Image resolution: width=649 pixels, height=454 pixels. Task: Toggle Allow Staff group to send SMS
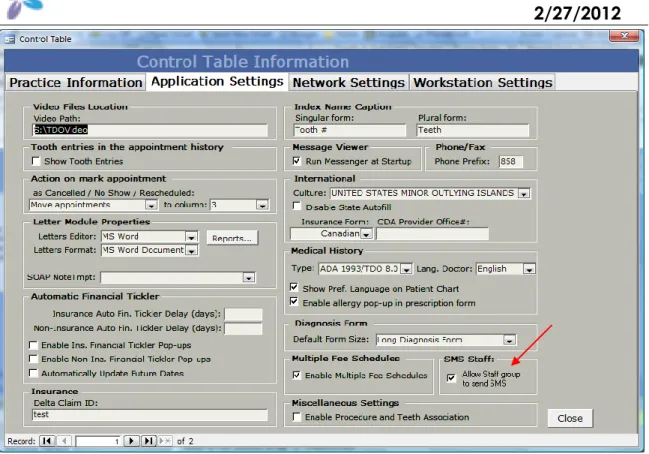point(451,378)
